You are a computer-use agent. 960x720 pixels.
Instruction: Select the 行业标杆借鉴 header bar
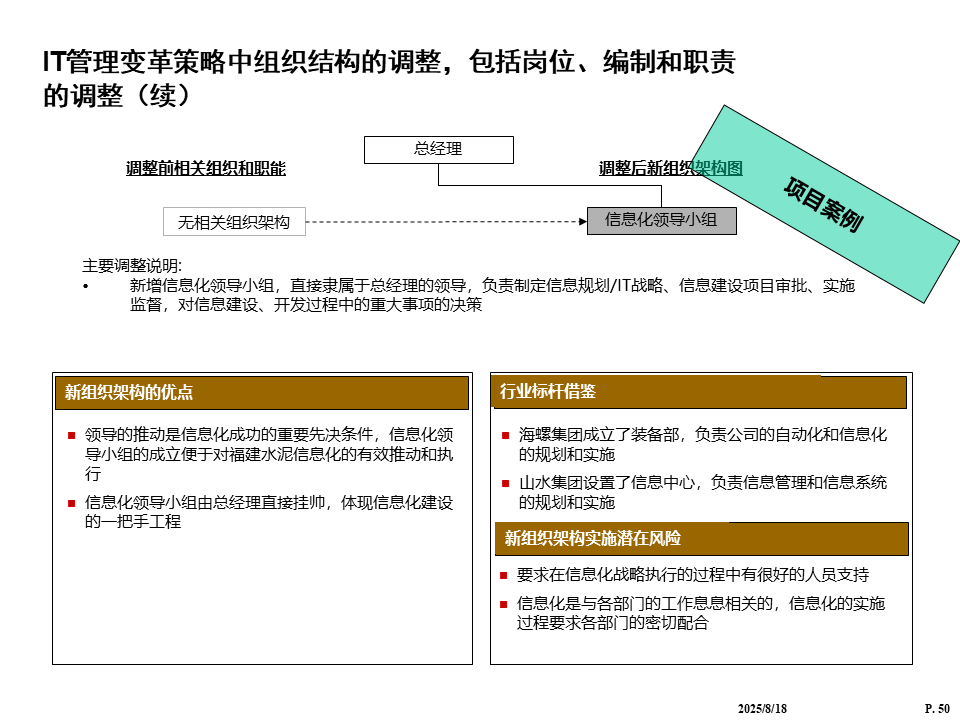click(x=700, y=392)
